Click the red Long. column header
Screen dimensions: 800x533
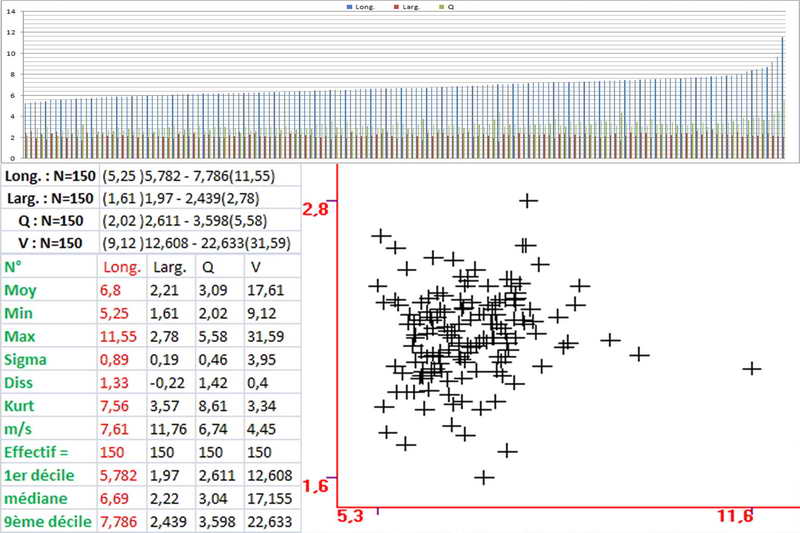(122, 266)
